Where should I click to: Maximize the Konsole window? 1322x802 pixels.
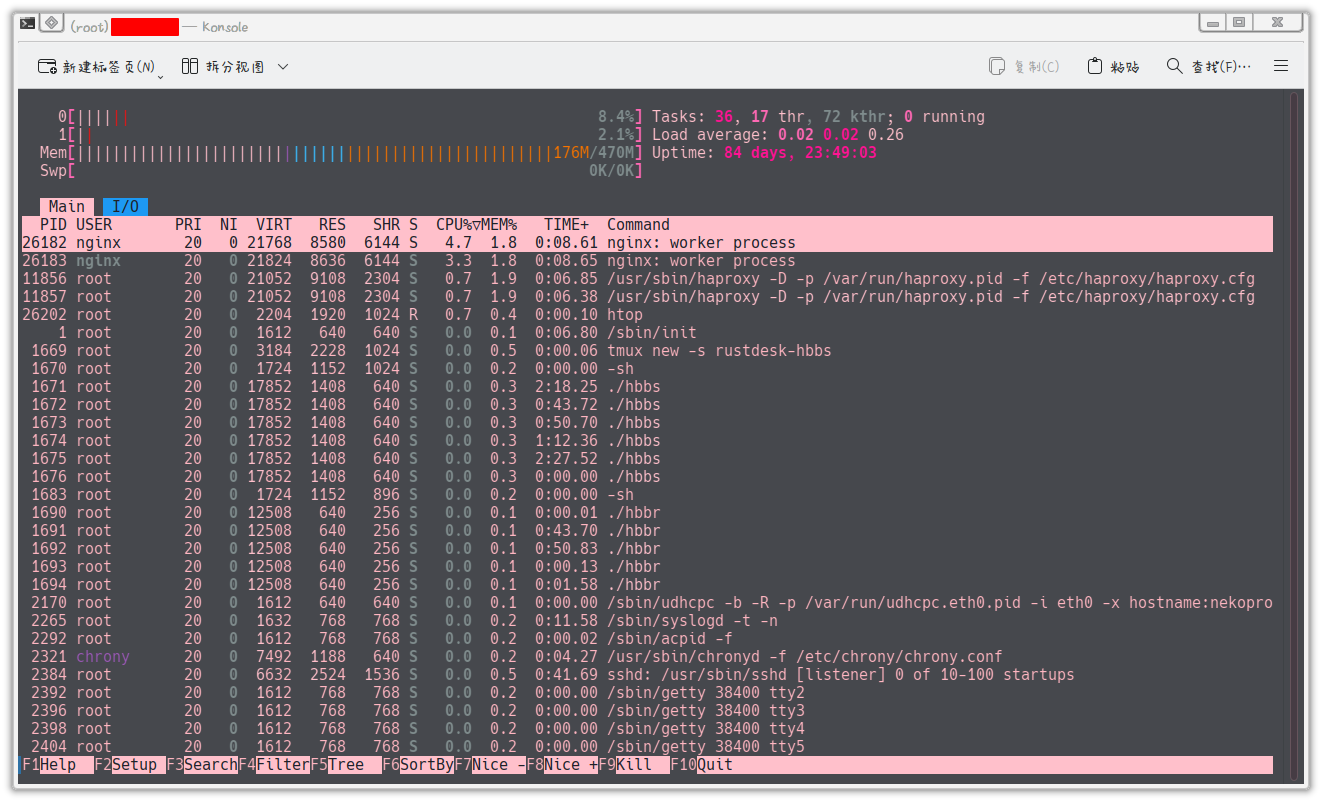tap(1239, 22)
